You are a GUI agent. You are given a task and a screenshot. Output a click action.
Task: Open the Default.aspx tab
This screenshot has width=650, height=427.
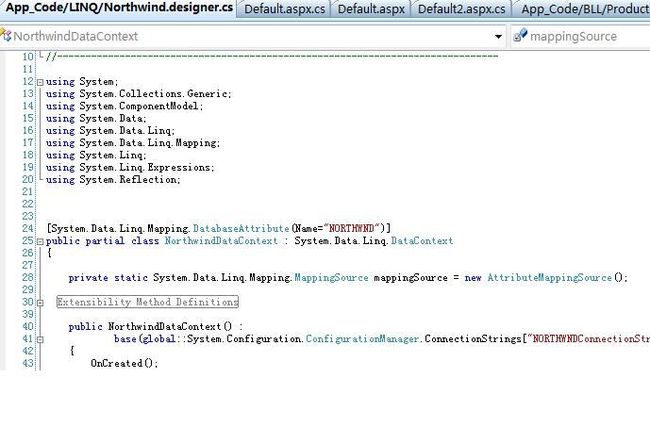371,9
